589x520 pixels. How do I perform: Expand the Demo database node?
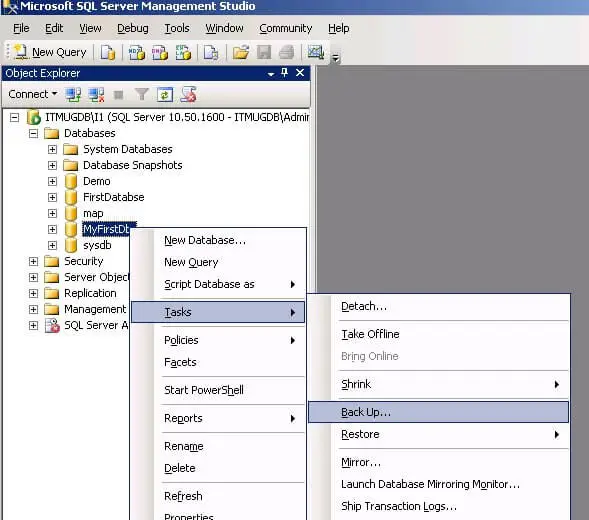[52, 181]
